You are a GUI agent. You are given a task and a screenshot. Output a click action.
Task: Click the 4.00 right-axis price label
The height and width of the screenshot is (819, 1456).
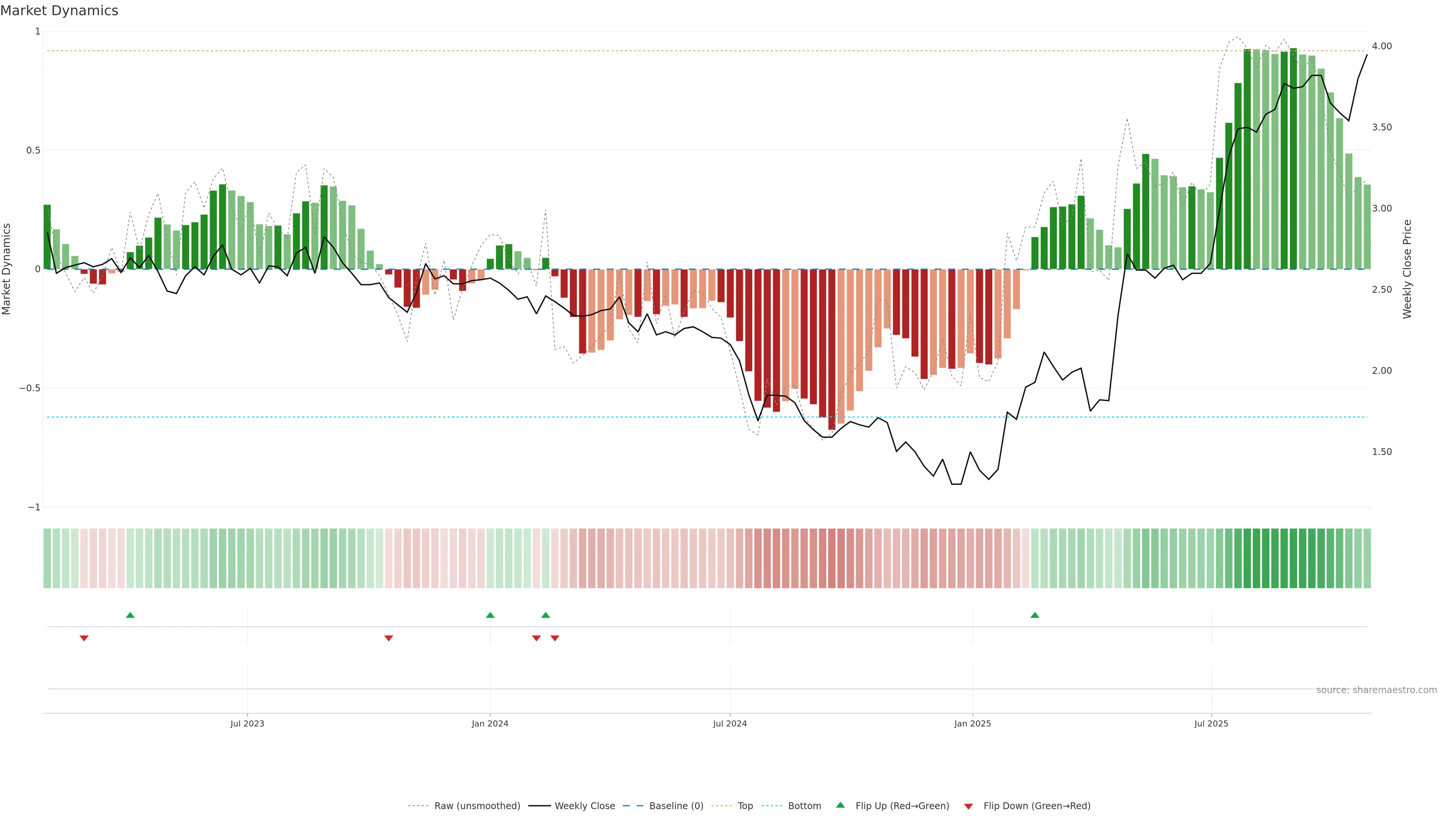[1381, 46]
